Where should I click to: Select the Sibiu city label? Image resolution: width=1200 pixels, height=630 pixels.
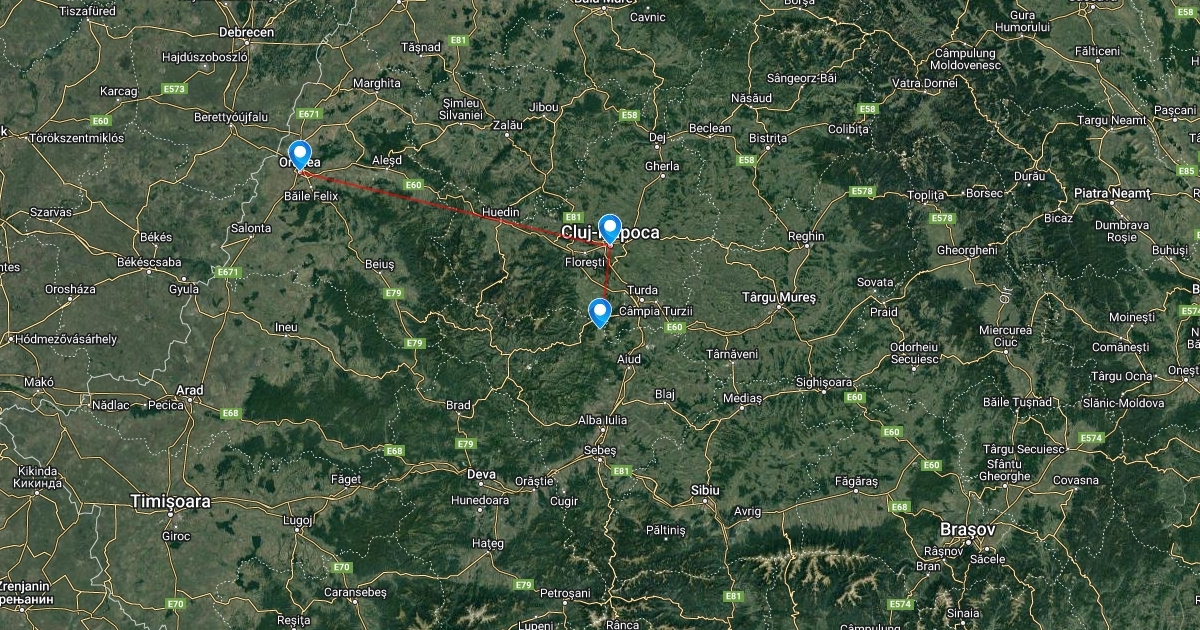point(706,490)
